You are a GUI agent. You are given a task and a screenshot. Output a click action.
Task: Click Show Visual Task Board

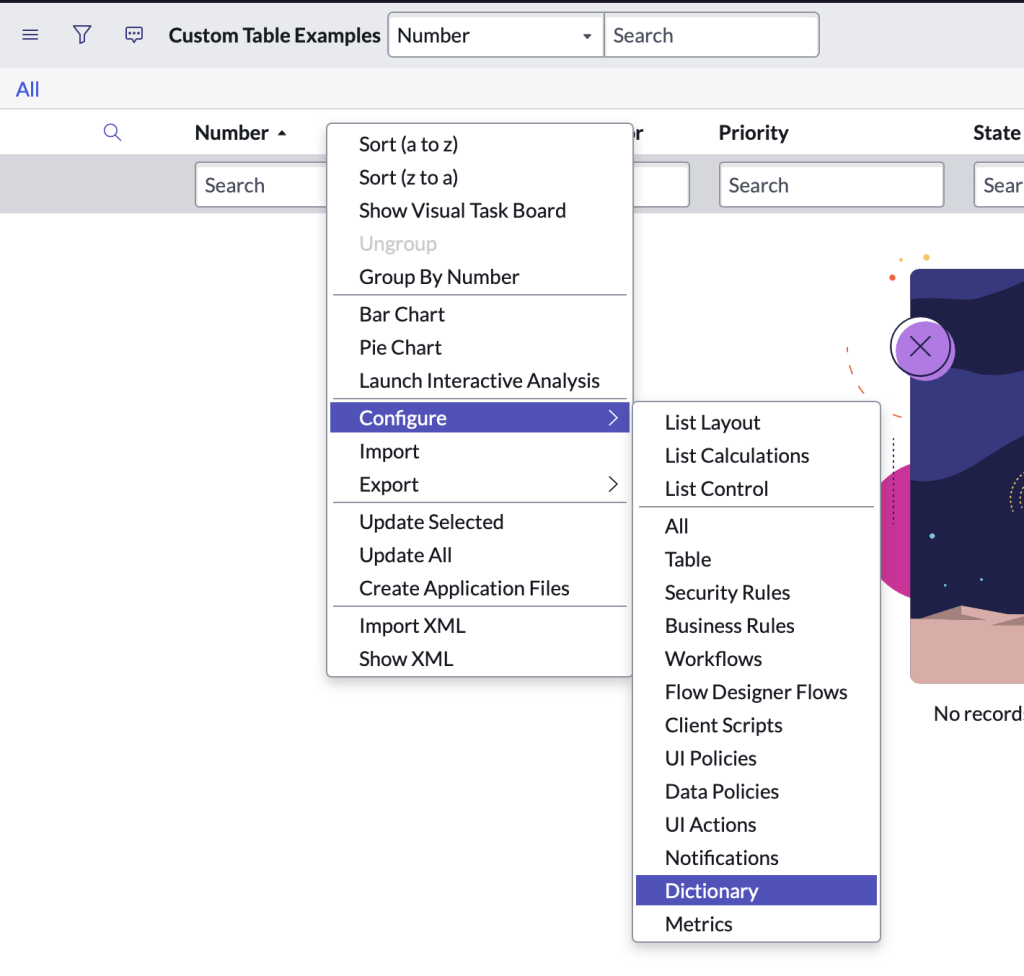point(462,211)
